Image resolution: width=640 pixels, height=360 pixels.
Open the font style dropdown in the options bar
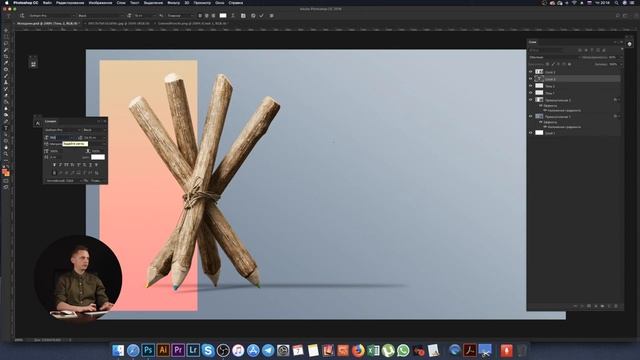(100, 16)
